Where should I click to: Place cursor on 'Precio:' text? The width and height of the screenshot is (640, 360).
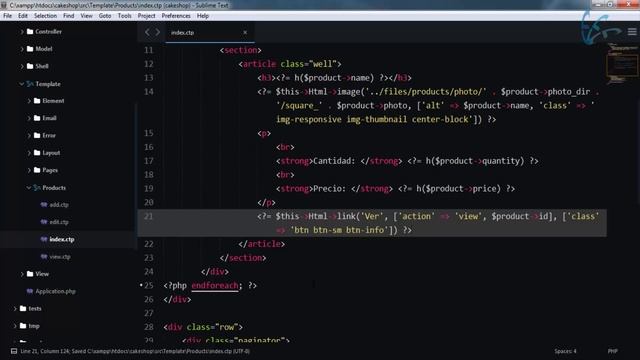pos(329,189)
